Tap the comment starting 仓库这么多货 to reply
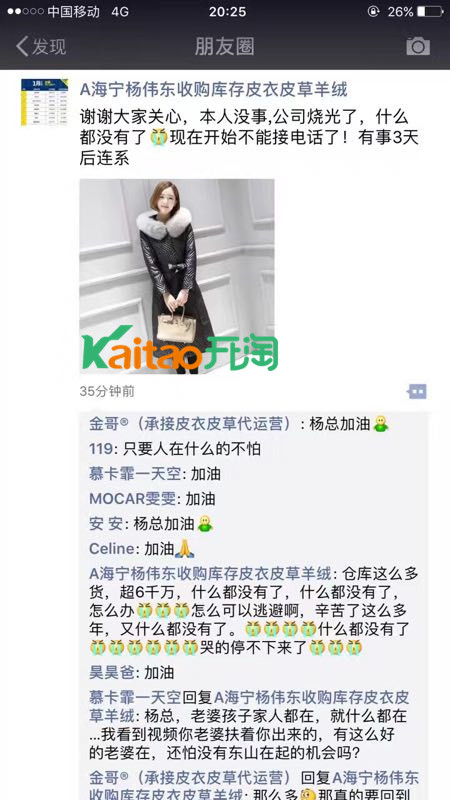 click(254, 610)
